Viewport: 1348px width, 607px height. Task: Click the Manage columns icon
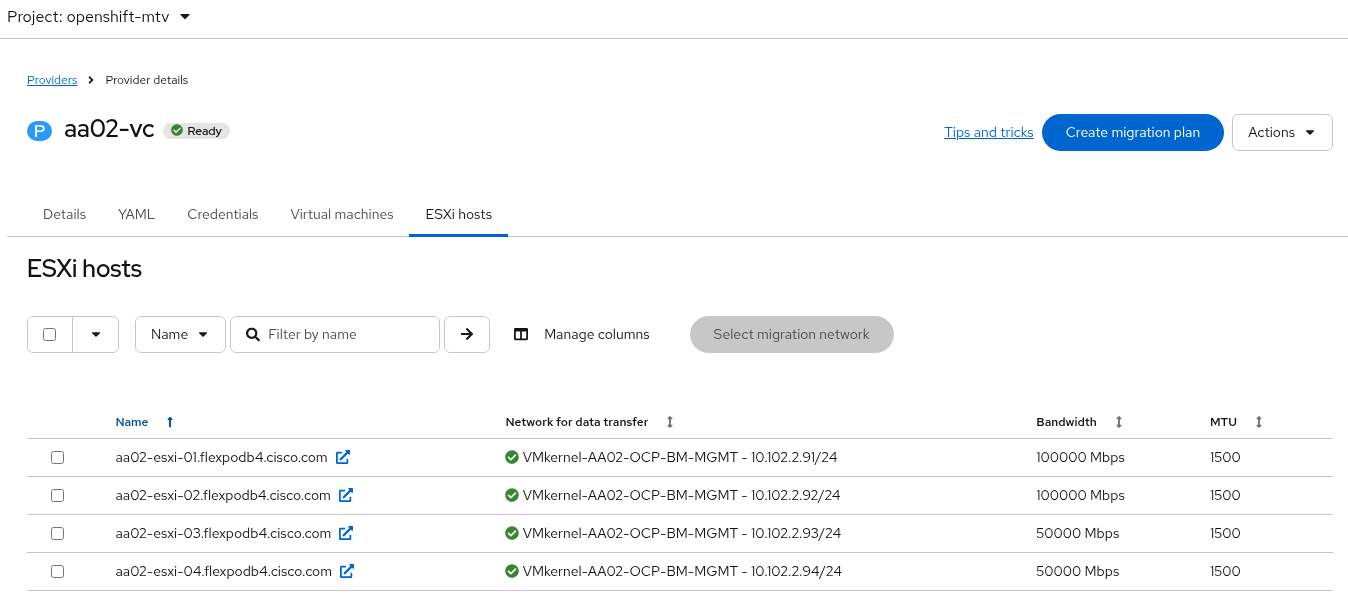(x=521, y=334)
